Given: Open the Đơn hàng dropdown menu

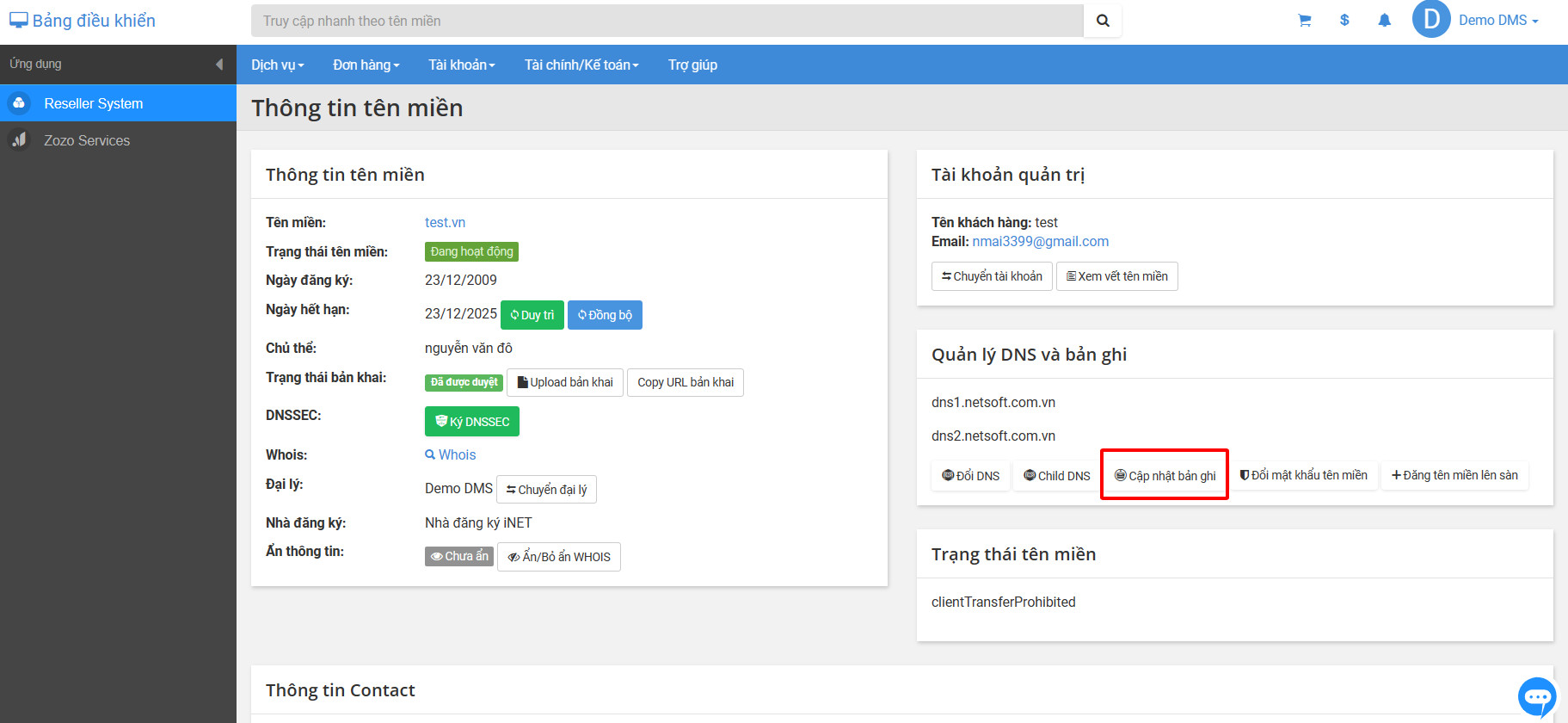Looking at the screenshot, I should (x=366, y=65).
